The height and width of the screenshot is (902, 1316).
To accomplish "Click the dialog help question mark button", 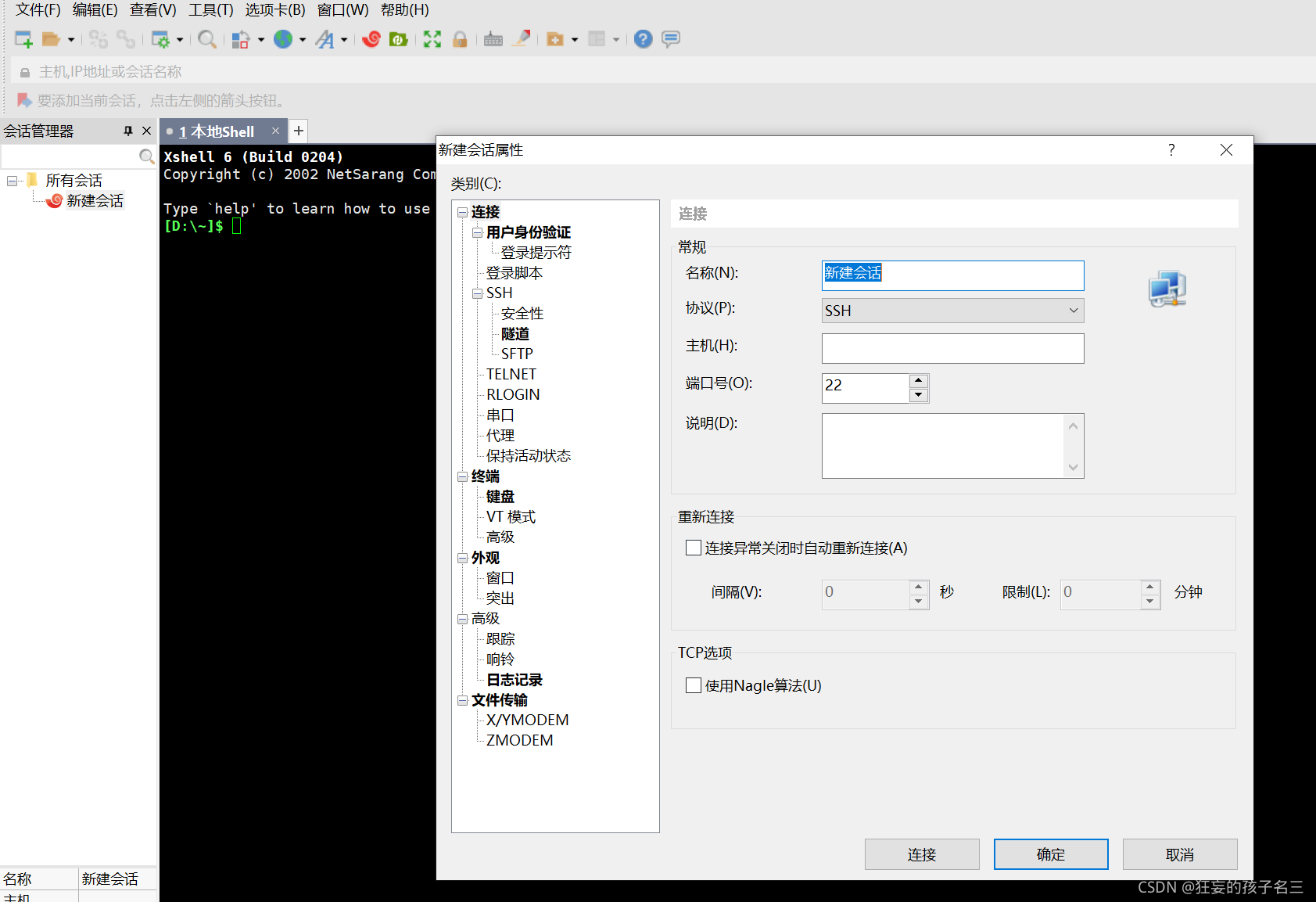I will 1171,149.
